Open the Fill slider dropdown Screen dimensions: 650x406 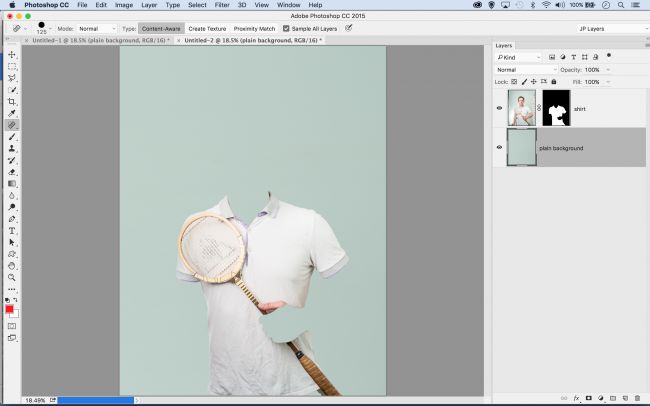click(608, 82)
